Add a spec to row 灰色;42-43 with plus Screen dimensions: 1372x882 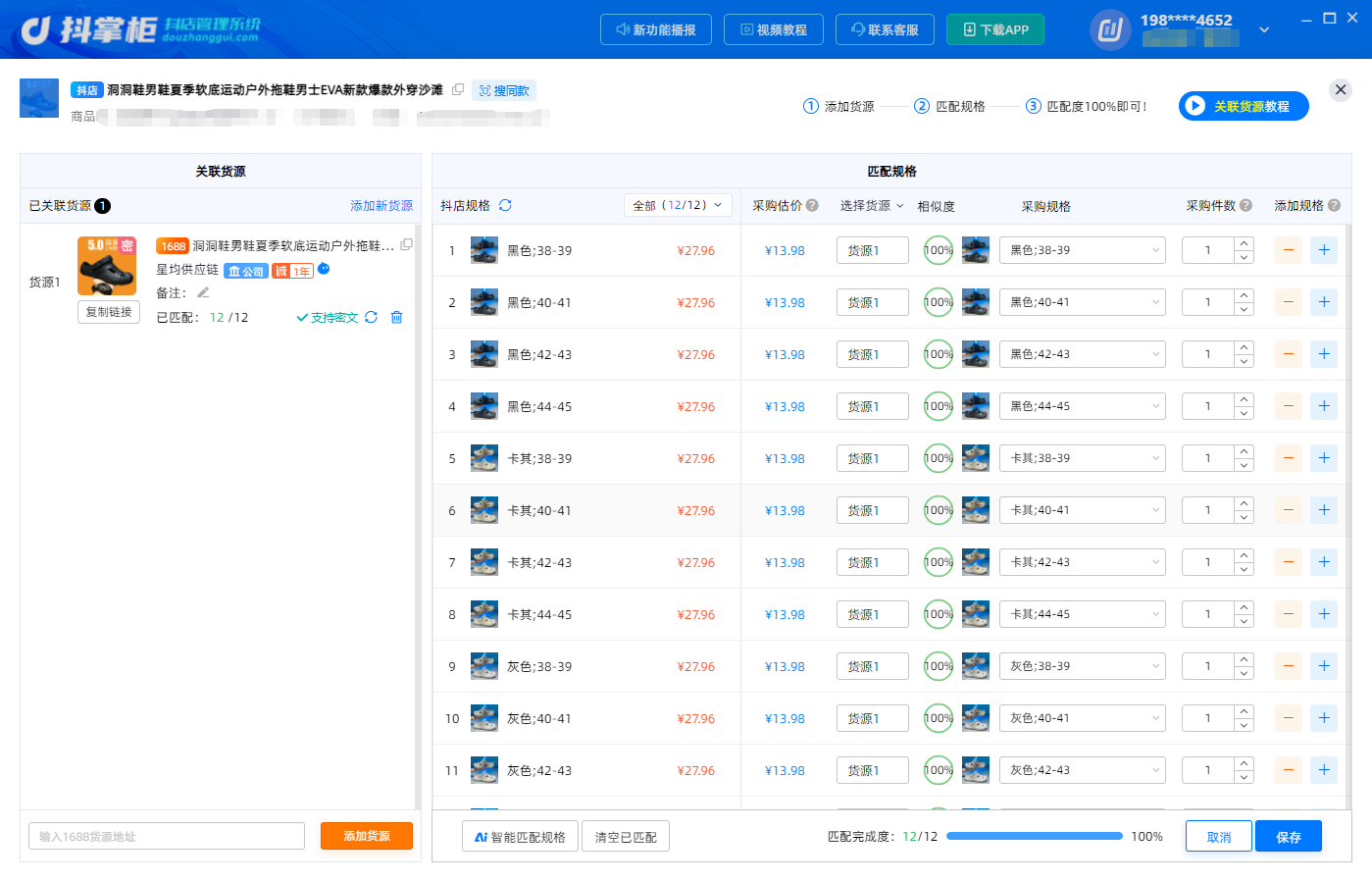pyautogui.click(x=1324, y=770)
